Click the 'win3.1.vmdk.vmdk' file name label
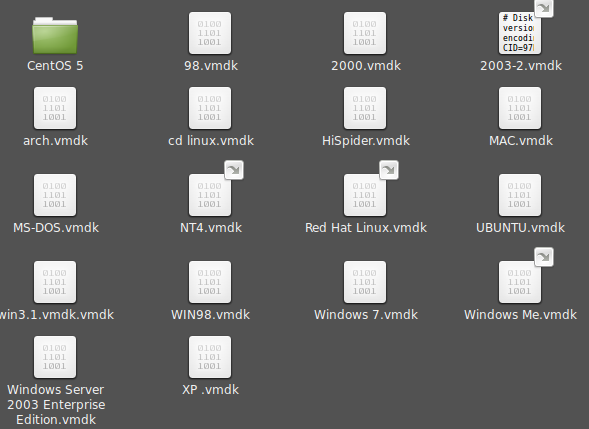This screenshot has width=589, height=429. click(57, 315)
